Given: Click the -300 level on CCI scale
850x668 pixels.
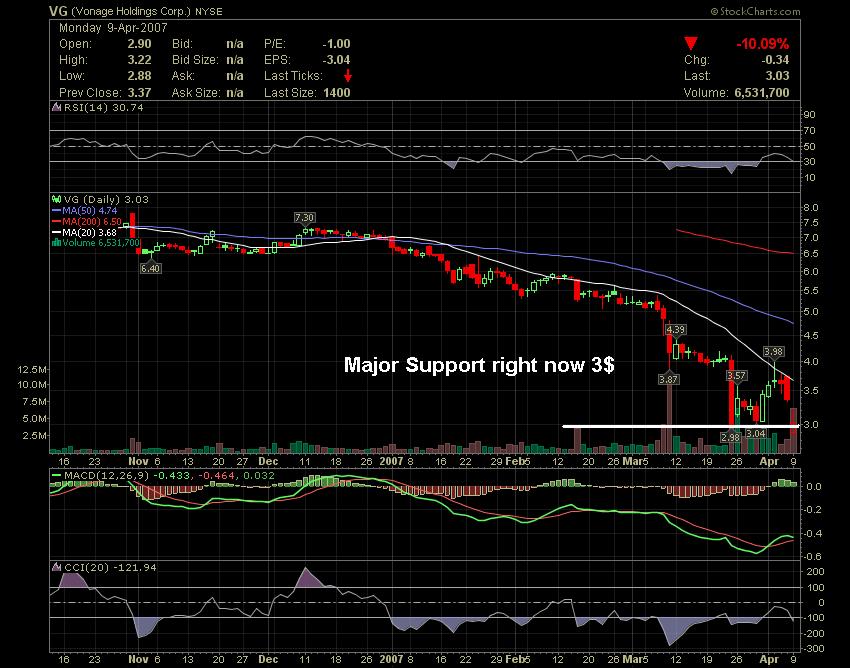Looking at the screenshot, I should tap(813, 648).
